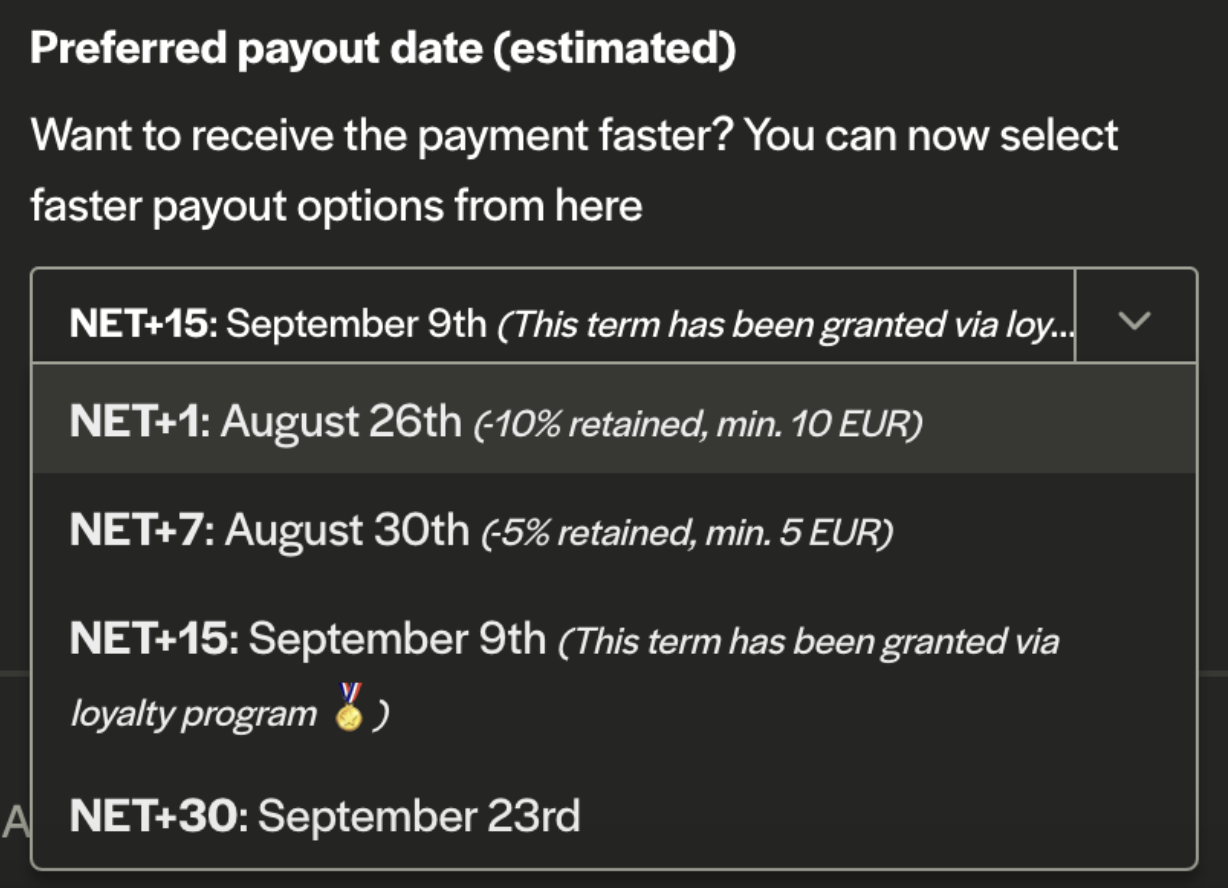Click the selected NET+15 combo box field

click(552, 322)
